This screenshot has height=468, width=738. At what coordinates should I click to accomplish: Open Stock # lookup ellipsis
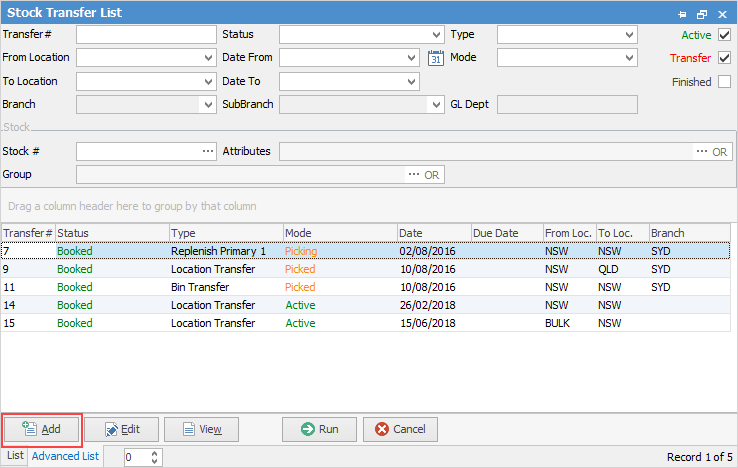pos(208,151)
